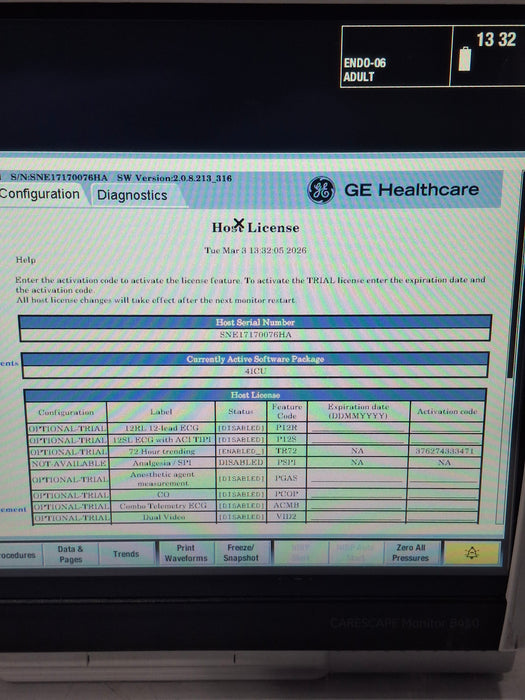Tap the 13 32 clock display

pyautogui.click(x=496, y=40)
